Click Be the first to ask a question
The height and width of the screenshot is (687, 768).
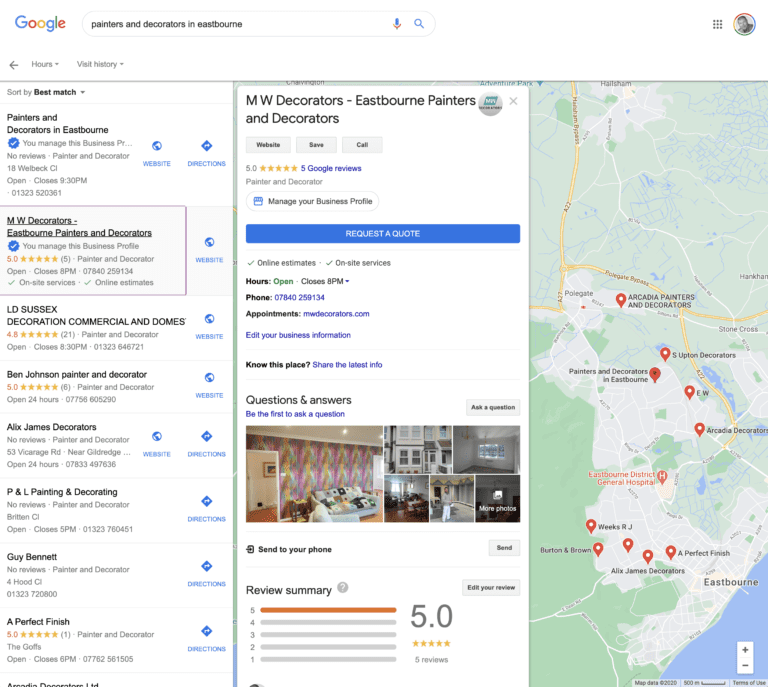[x=295, y=414]
